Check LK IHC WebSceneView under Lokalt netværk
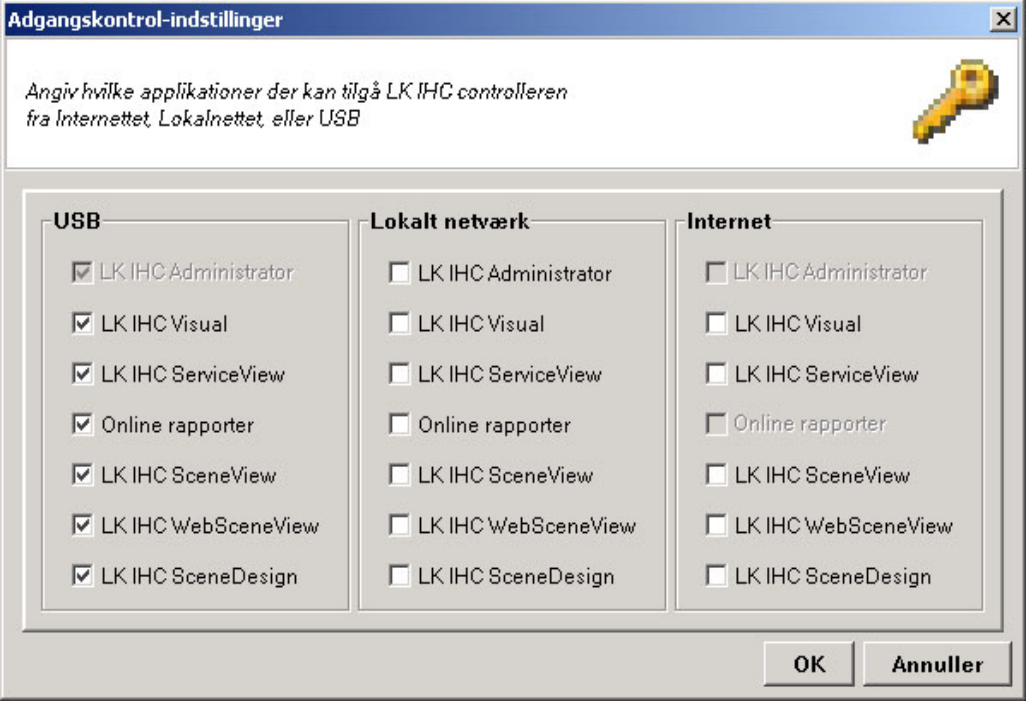Screen dimensions: 1026x701 click(x=400, y=525)
